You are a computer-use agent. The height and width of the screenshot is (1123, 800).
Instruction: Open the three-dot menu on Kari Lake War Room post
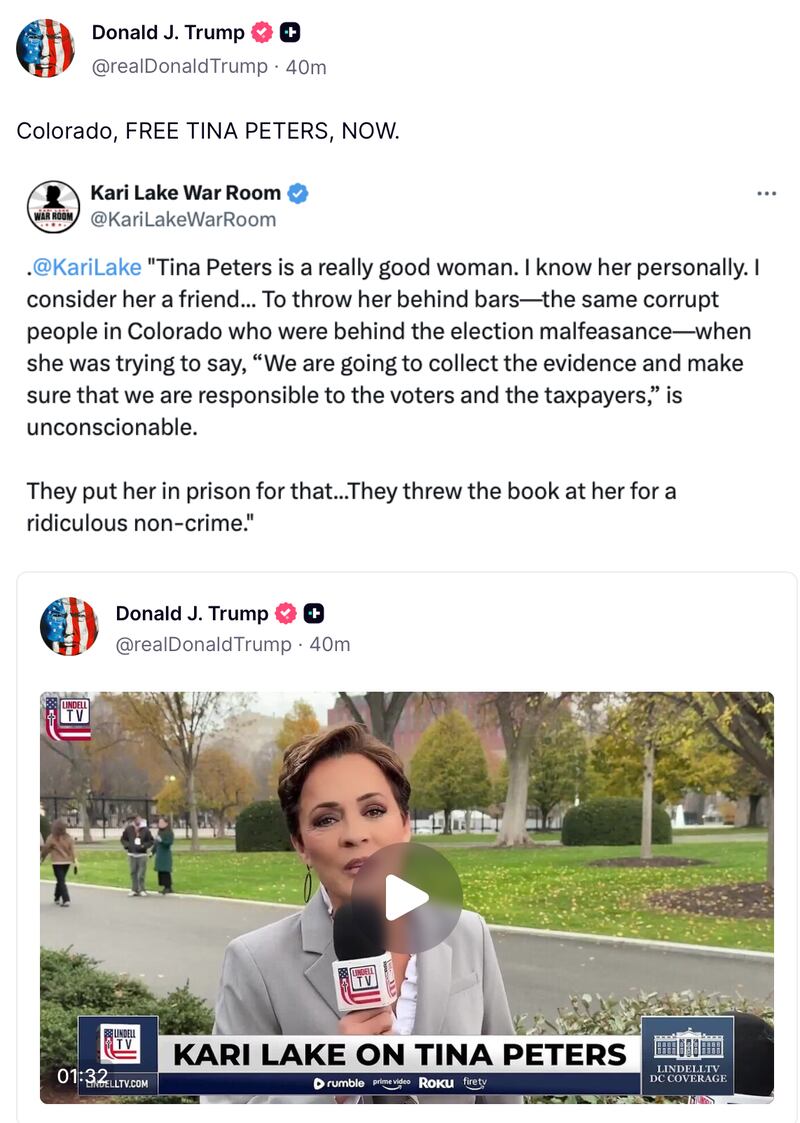click(x=766, y=193)
